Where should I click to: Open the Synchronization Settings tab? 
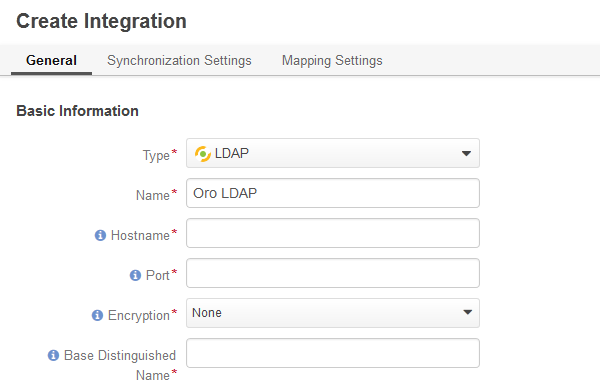tap(179, 60)
